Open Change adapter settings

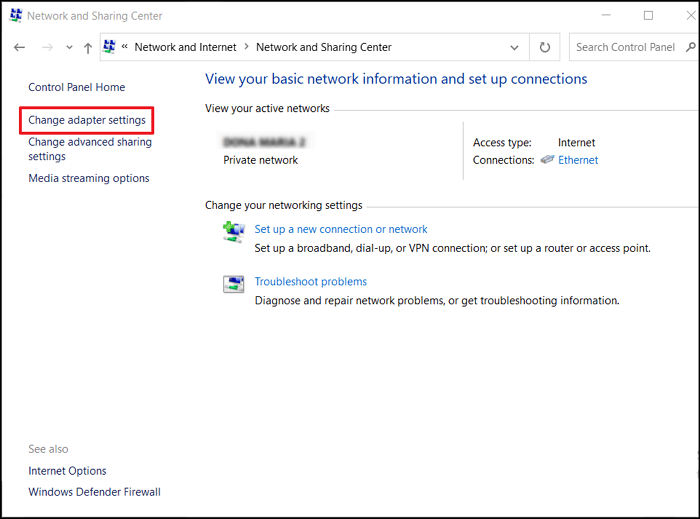pyautogui.click(x=87, y=120)
